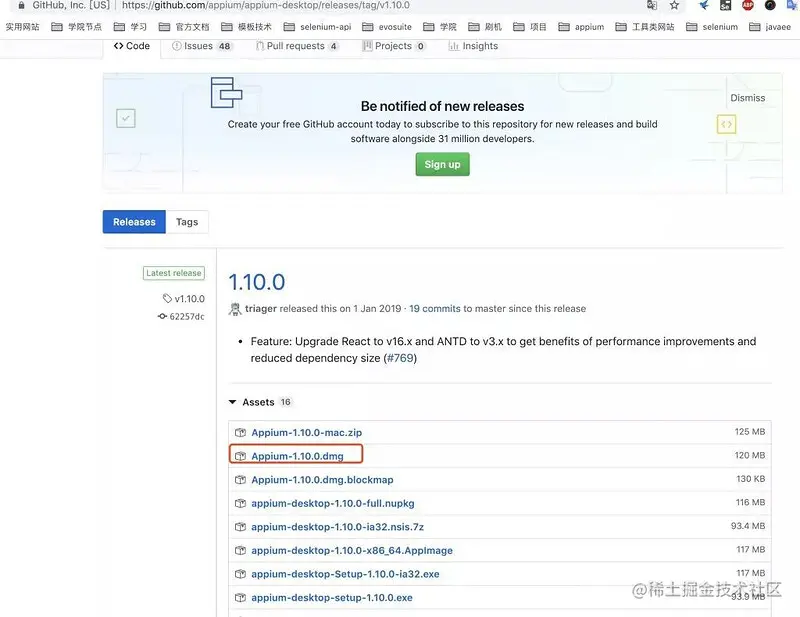The height and width of the screenshot is (617, 800).
Task: Click package icon beside Appium-1.10.0.dmg
Action: (240, 456)
